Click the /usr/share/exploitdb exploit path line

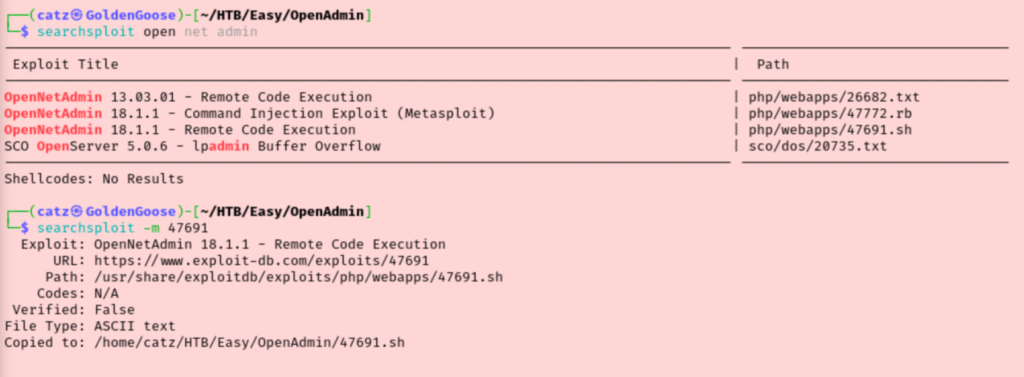298,277
